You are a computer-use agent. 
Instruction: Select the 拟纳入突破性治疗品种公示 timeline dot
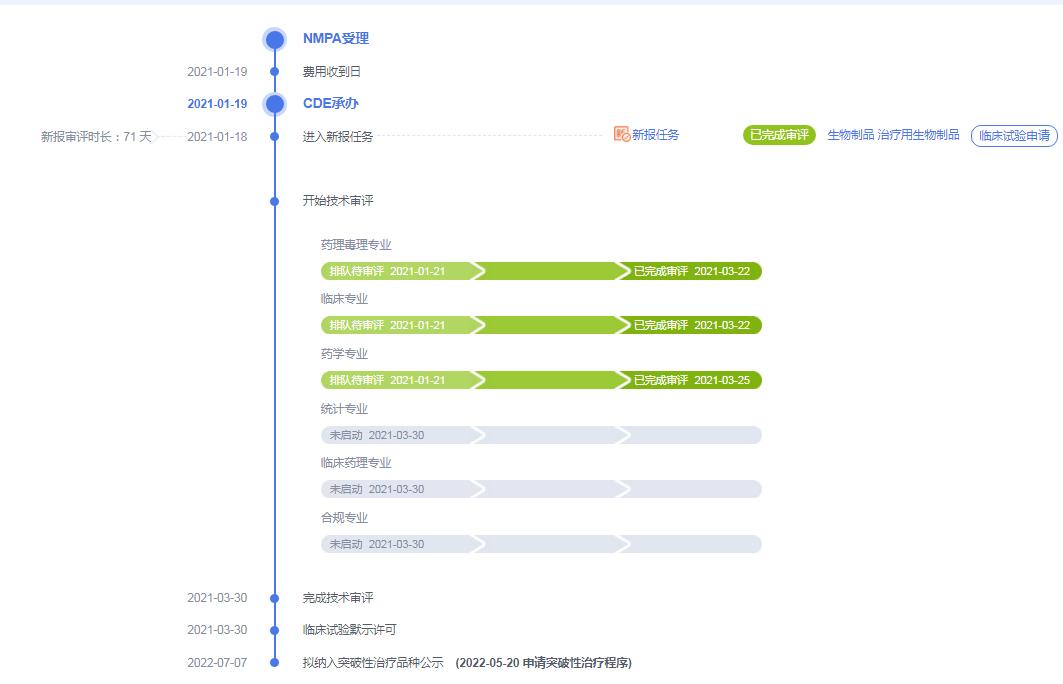click(273, 662)
